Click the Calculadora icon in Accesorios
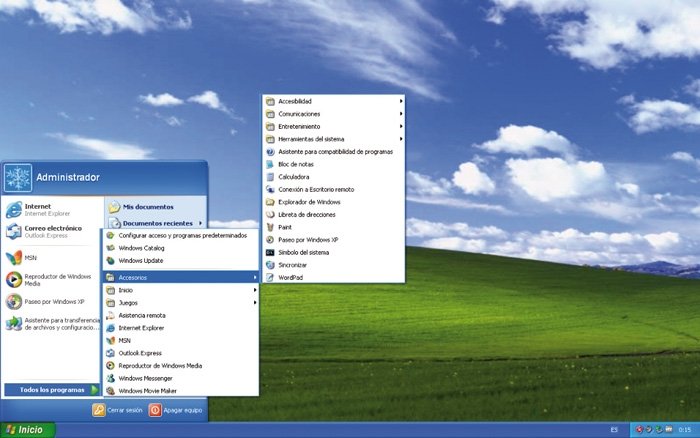Viewport: 700px width, 438px height. click(270, 177)
